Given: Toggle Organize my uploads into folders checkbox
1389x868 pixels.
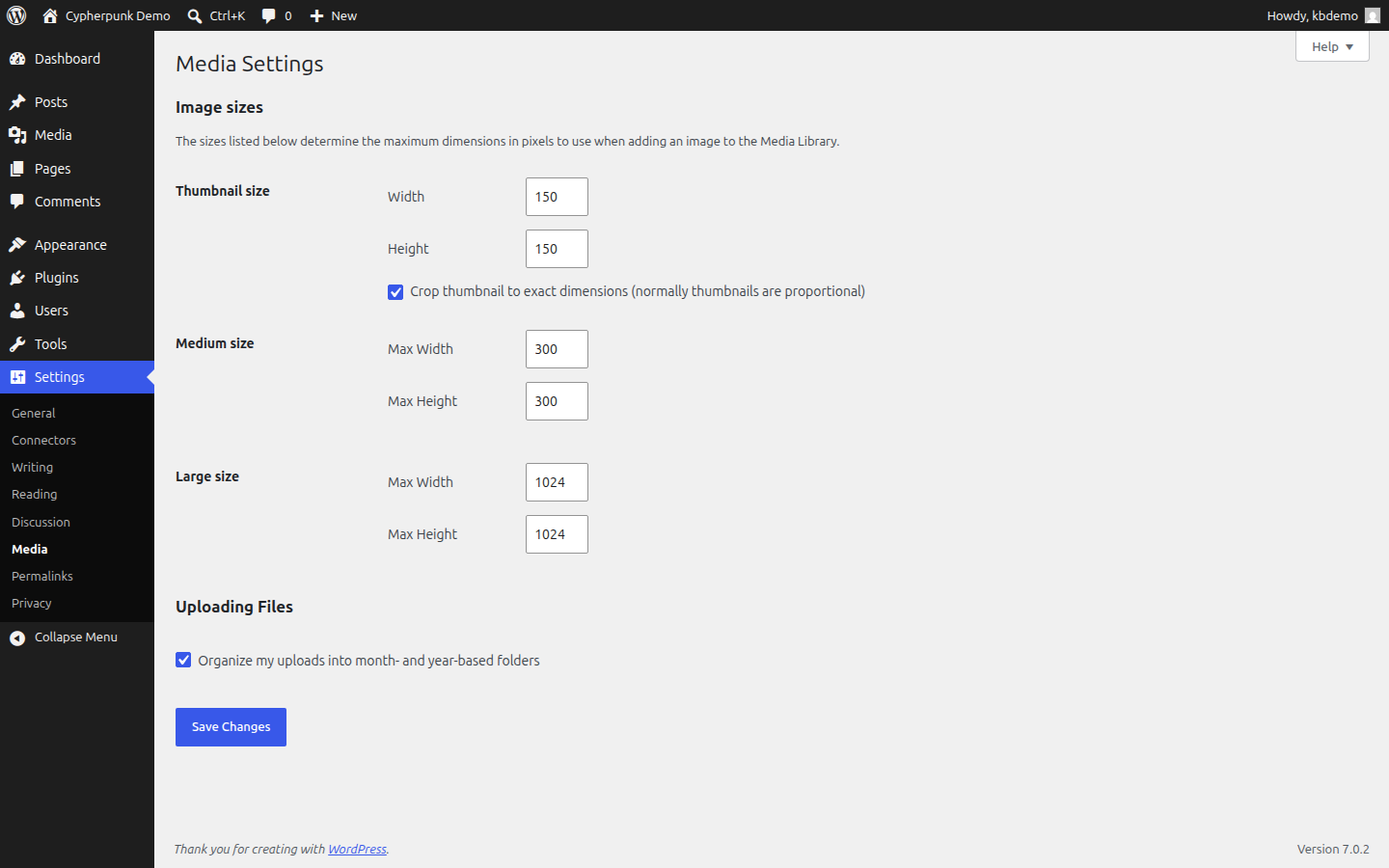Looking at the screenshot, I should coord(183,660).
